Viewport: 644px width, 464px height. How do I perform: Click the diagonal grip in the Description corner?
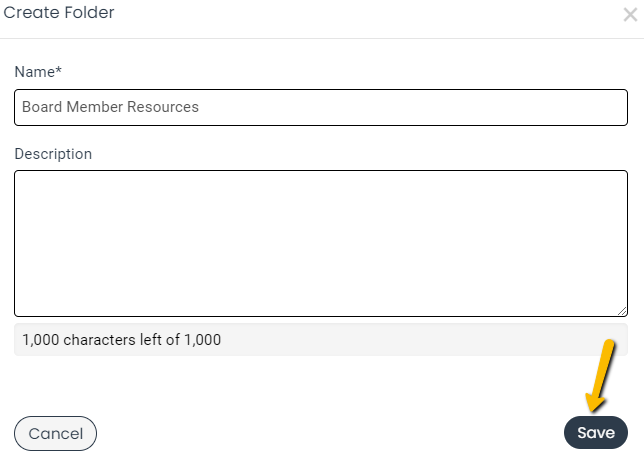(x=622, y=311)
